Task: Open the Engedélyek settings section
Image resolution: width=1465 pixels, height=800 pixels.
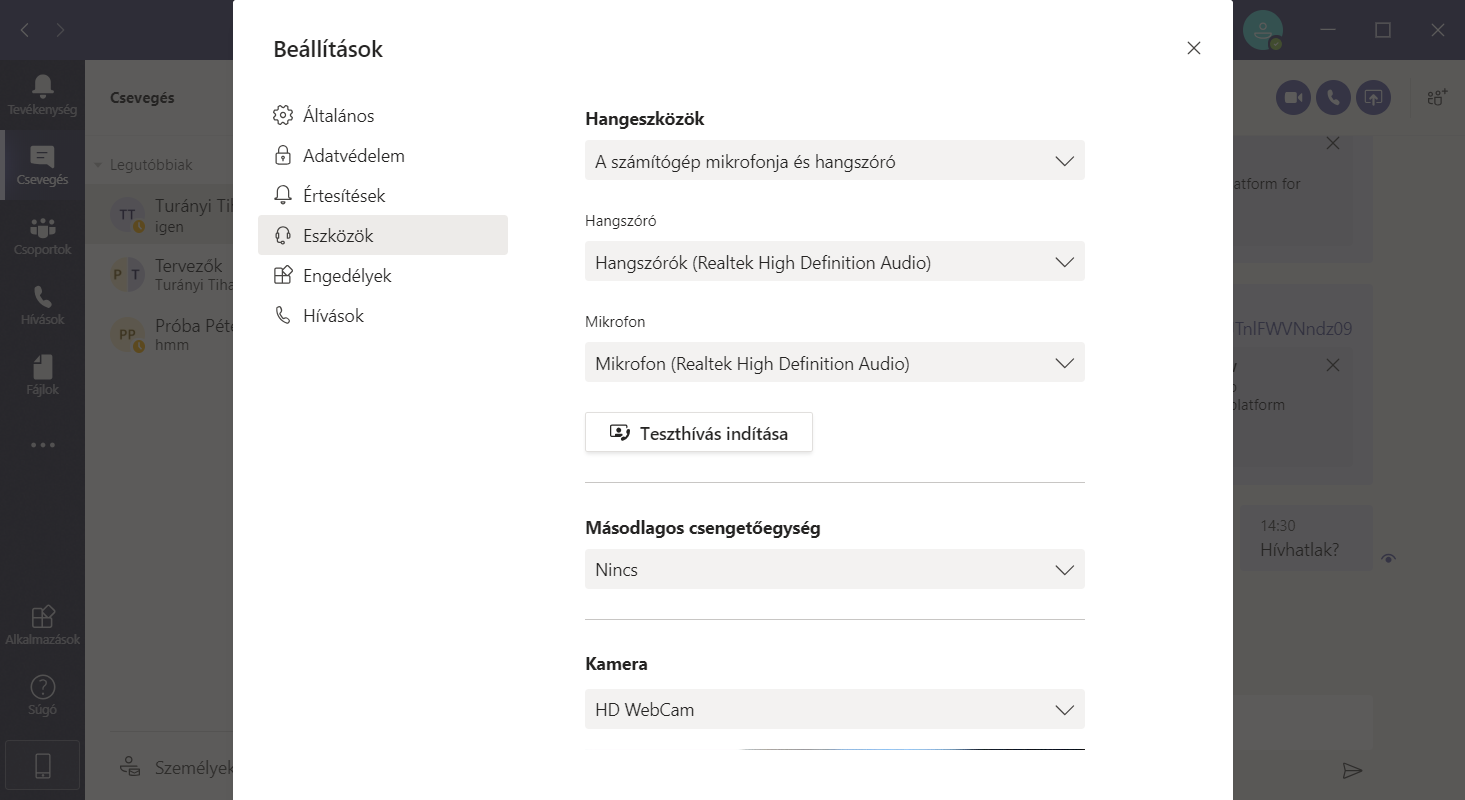Action: tap(346, 276)
